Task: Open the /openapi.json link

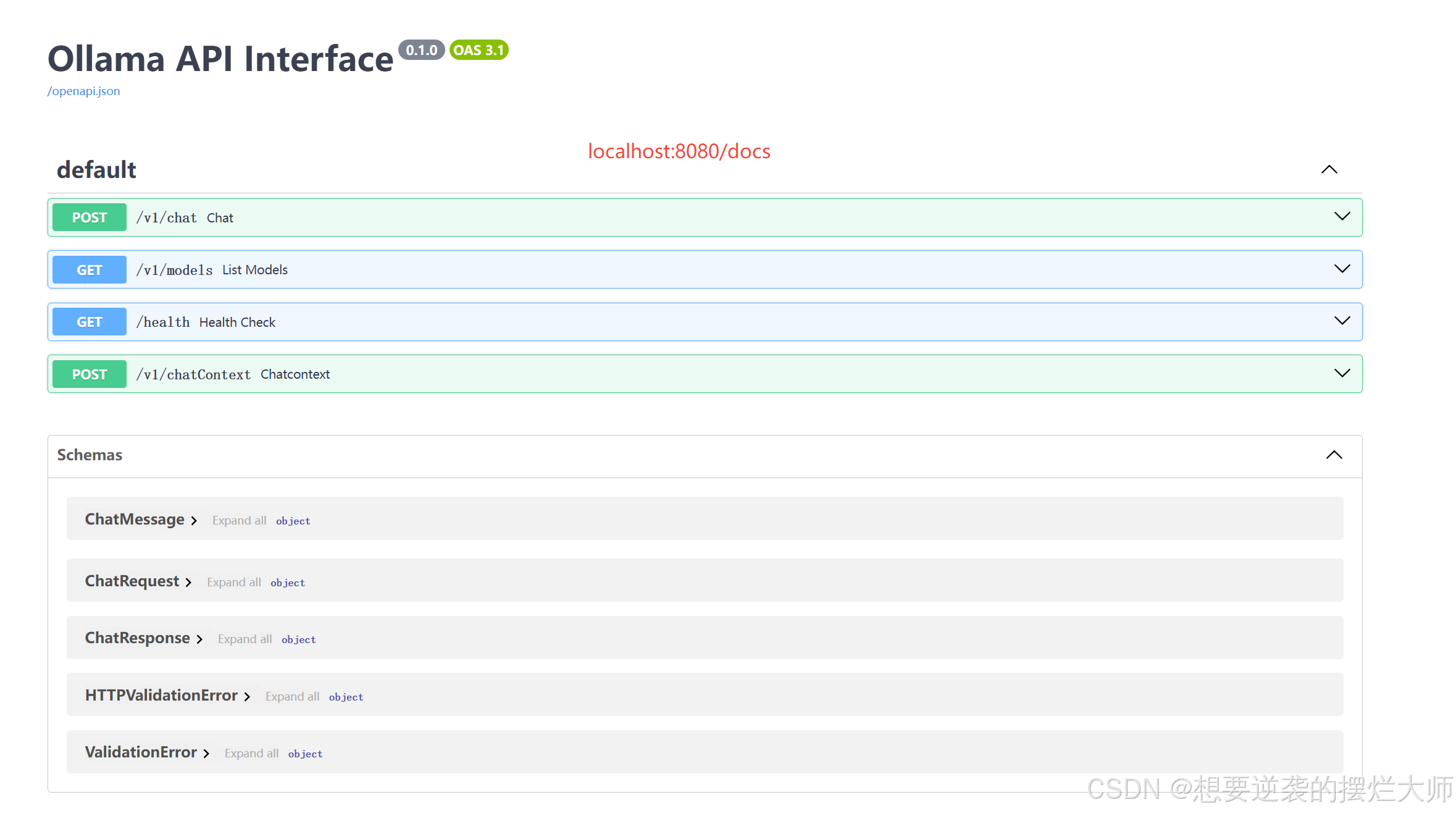Action: click(x=84, y=91)
